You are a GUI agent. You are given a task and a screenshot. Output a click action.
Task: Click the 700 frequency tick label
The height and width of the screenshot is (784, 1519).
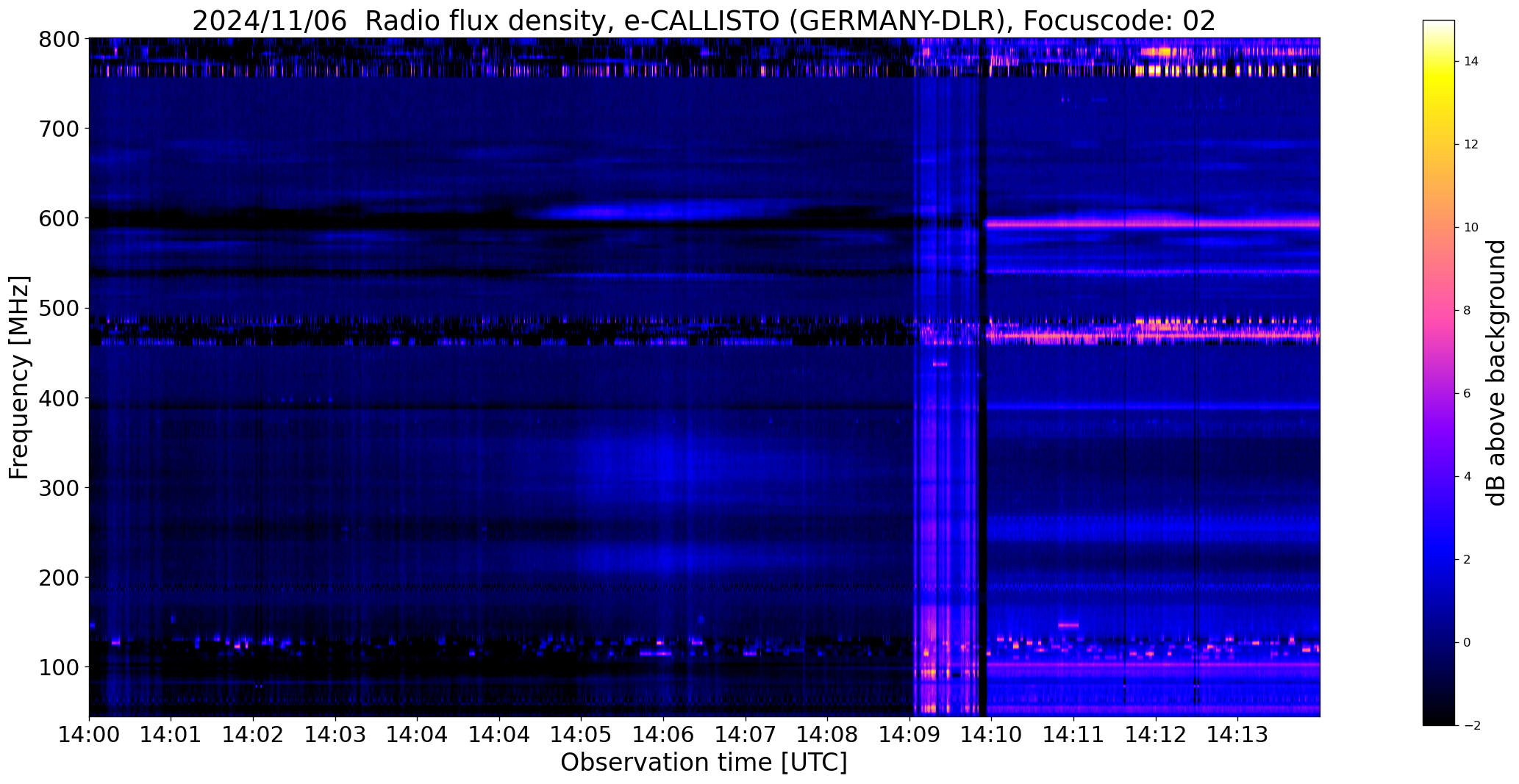point(58,129)
